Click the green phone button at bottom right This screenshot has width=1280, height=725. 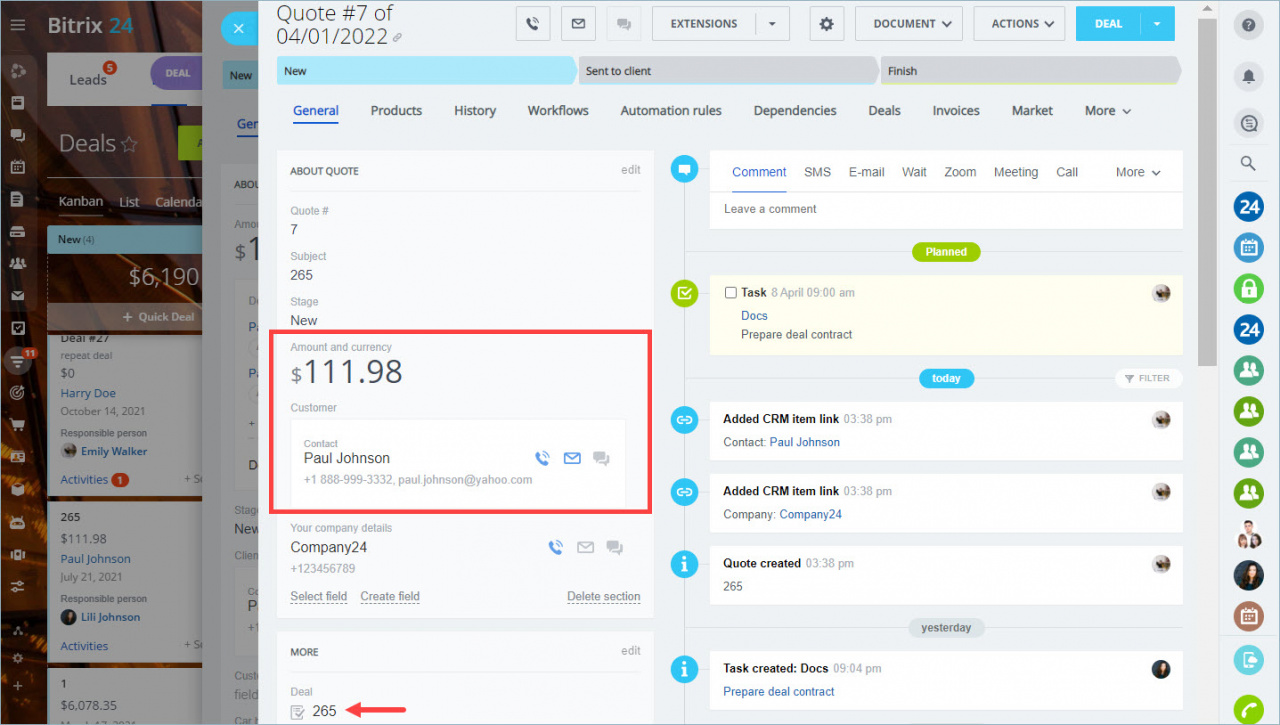point(1248,709)
